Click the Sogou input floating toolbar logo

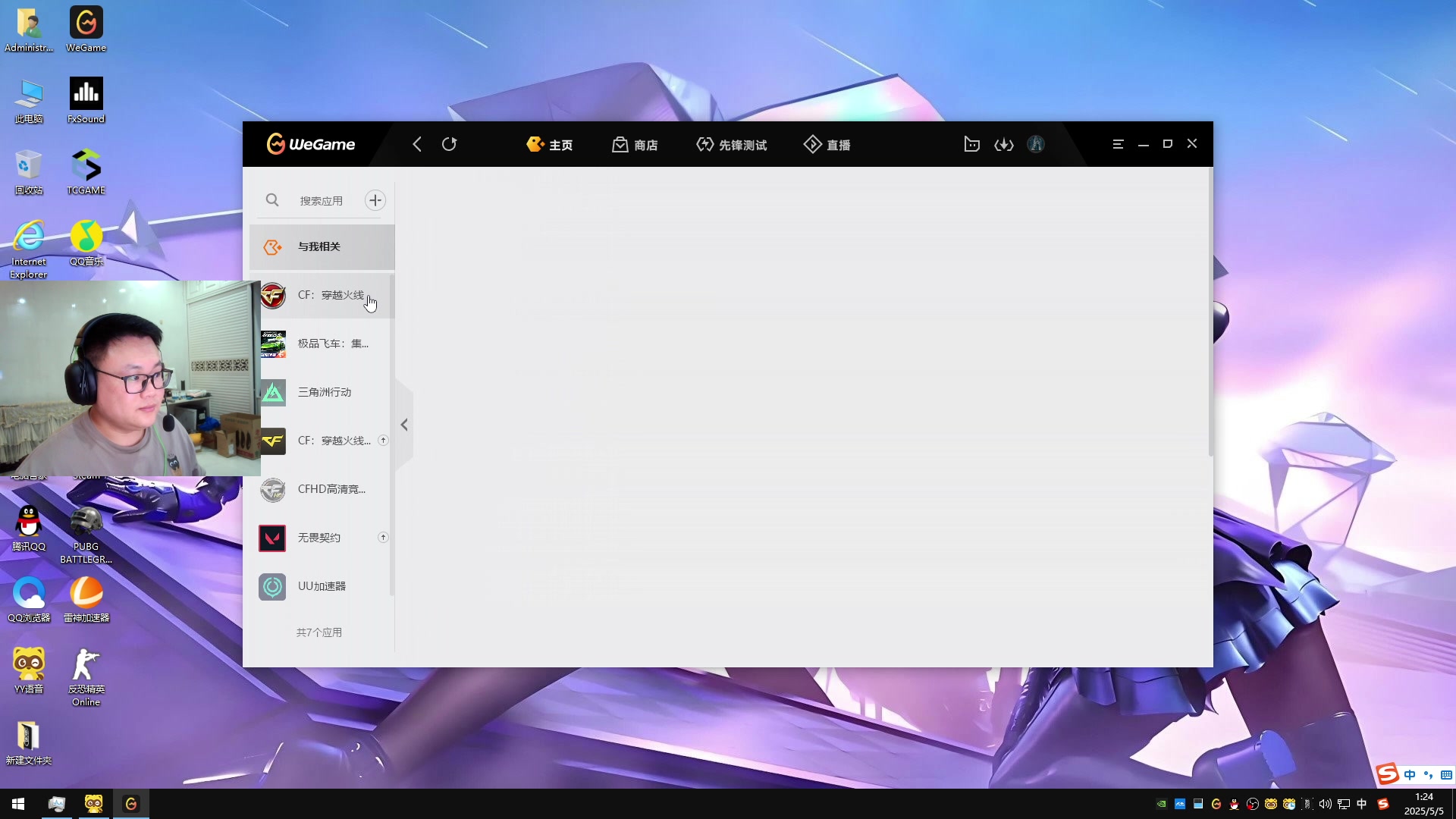pyautogui.click(x=1388, y=774)
